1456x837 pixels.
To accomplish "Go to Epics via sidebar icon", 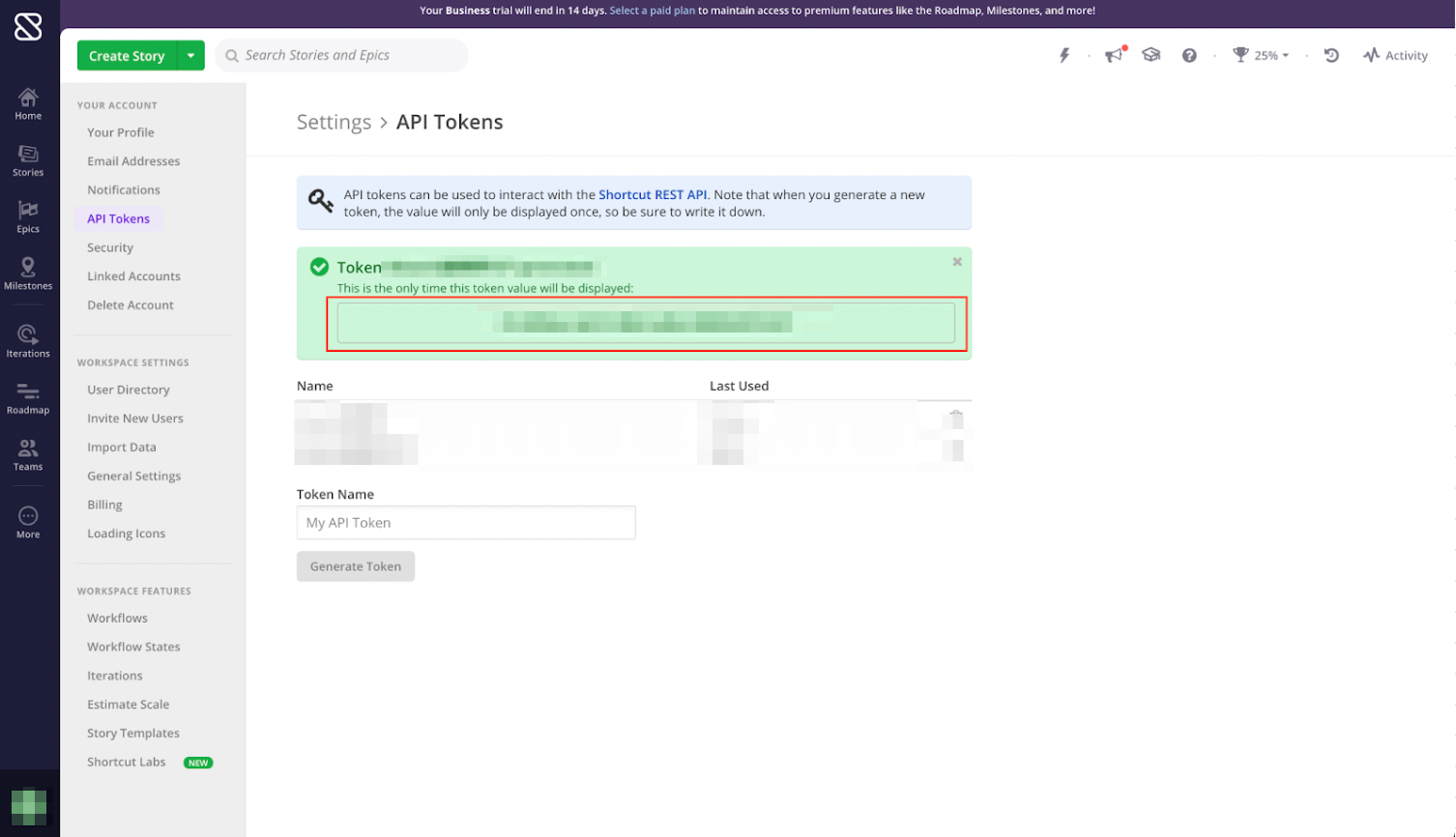I will click(x=28, y=216).
